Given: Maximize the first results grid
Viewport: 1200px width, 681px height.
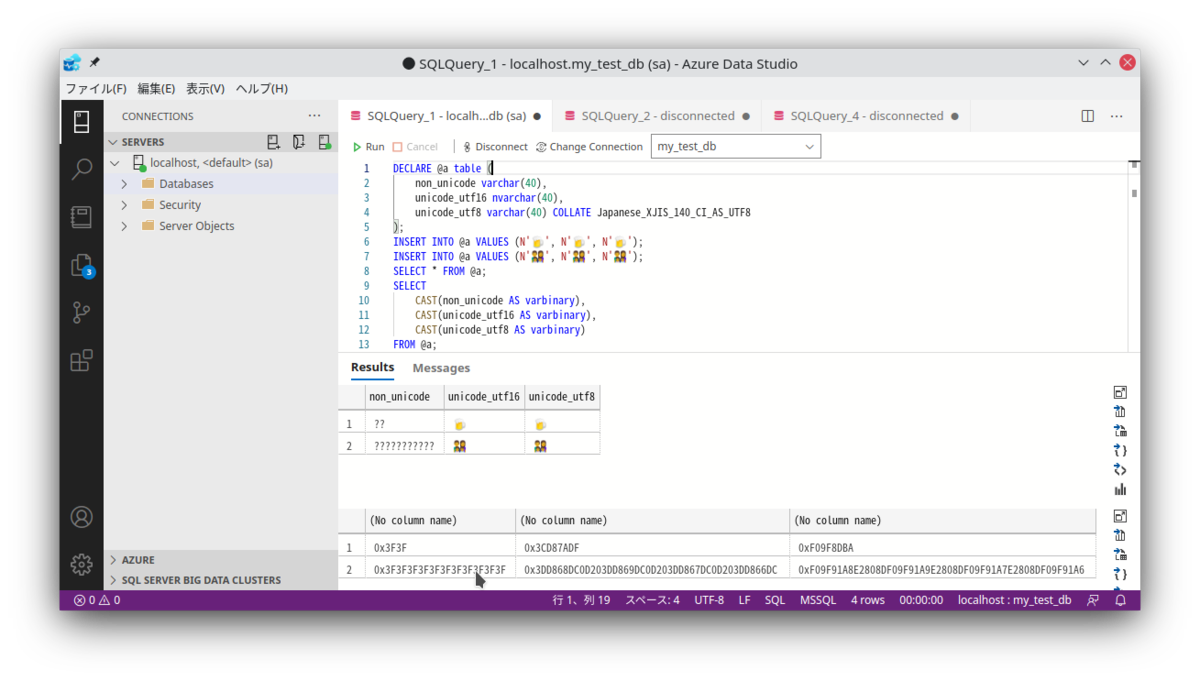Looking at the screenshot, I should click(1120, 393).
